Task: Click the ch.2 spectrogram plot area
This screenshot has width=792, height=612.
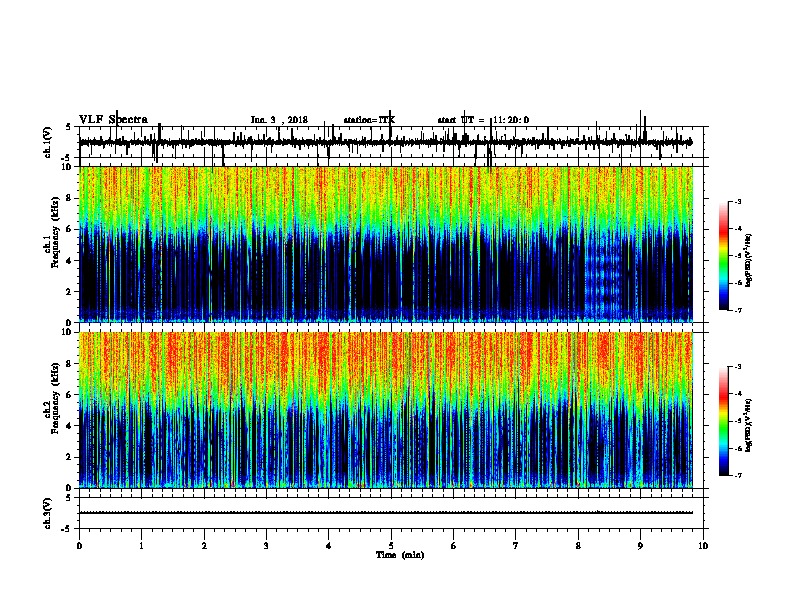Action: click(385, 410)
